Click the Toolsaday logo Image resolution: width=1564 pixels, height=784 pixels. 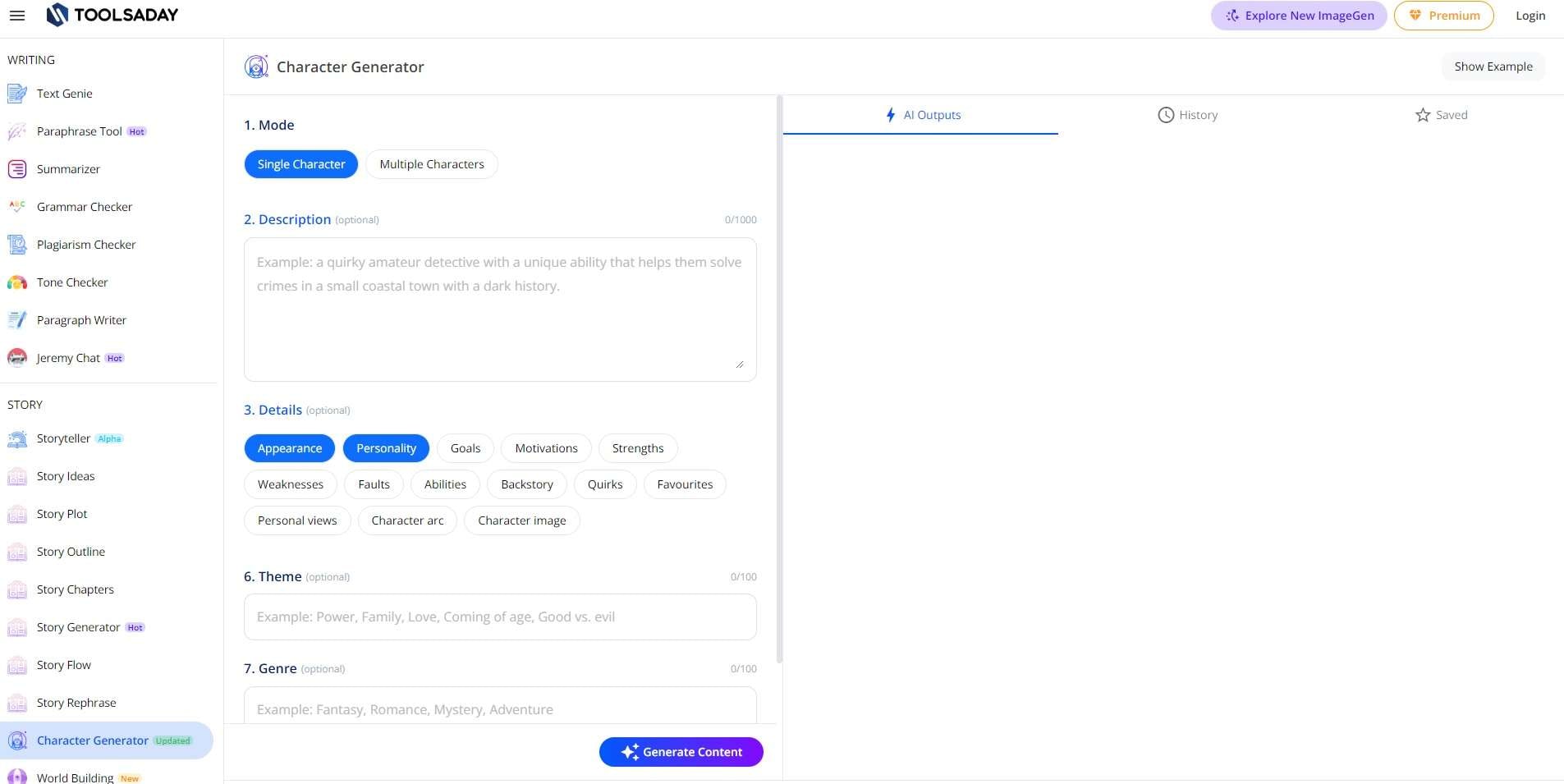point(112,15)
